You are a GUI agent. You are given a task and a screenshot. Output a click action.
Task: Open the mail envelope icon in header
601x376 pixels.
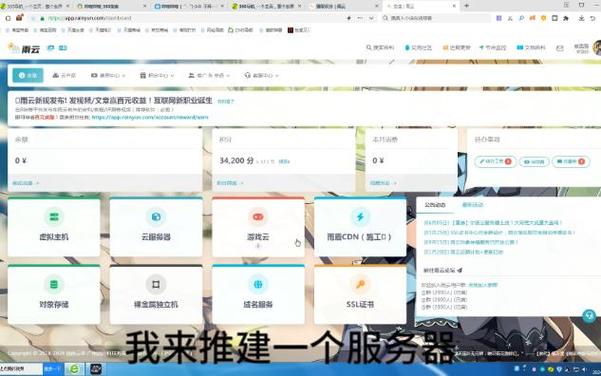560,48
